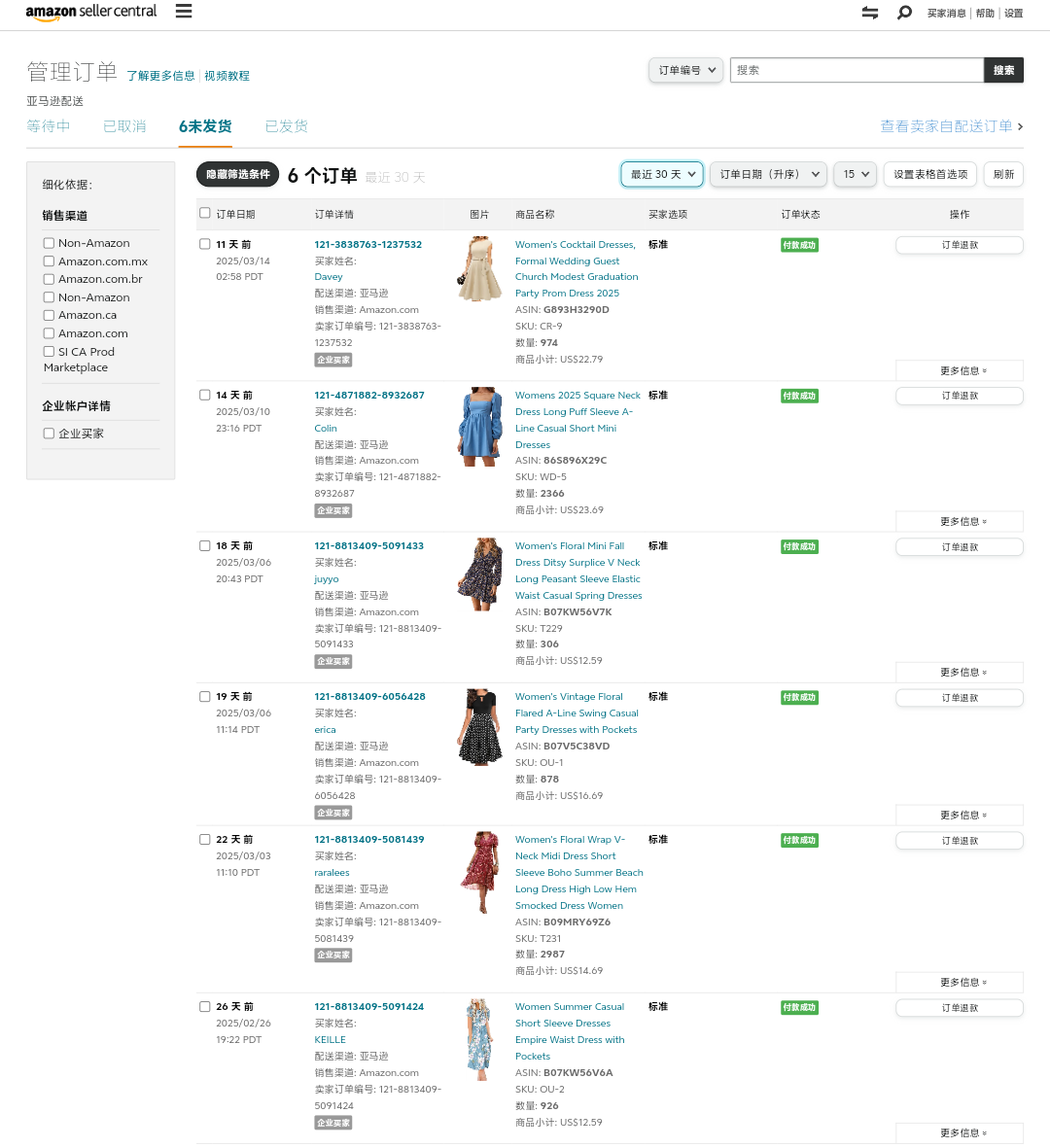
Task: Open the 订单日期（升序） sort dropdown
Action: (768, 174)
